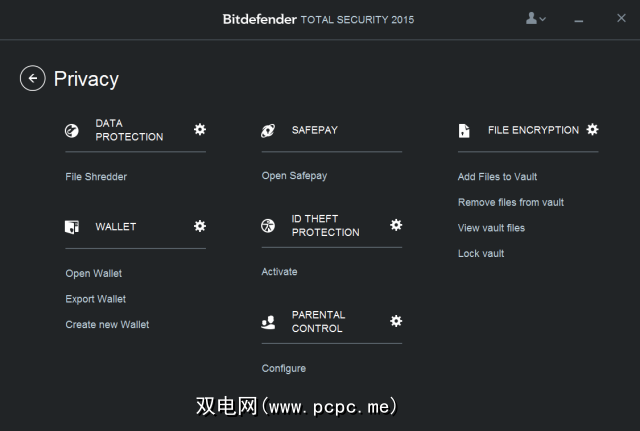Screen dimensions: 640x431
Task: Activate ID Theft Protection
Action: click(279, 271)
